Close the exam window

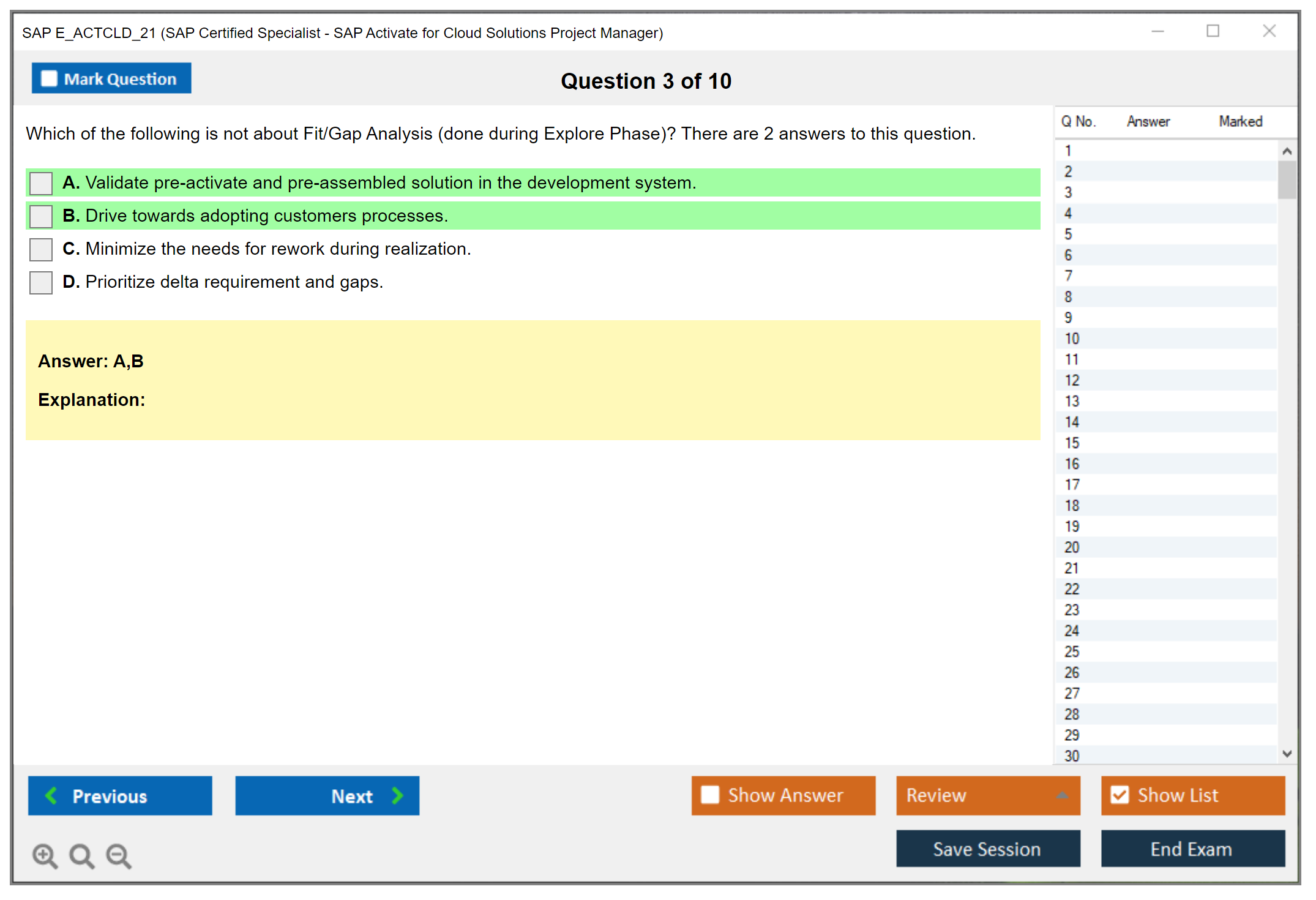coord(1269,31)
